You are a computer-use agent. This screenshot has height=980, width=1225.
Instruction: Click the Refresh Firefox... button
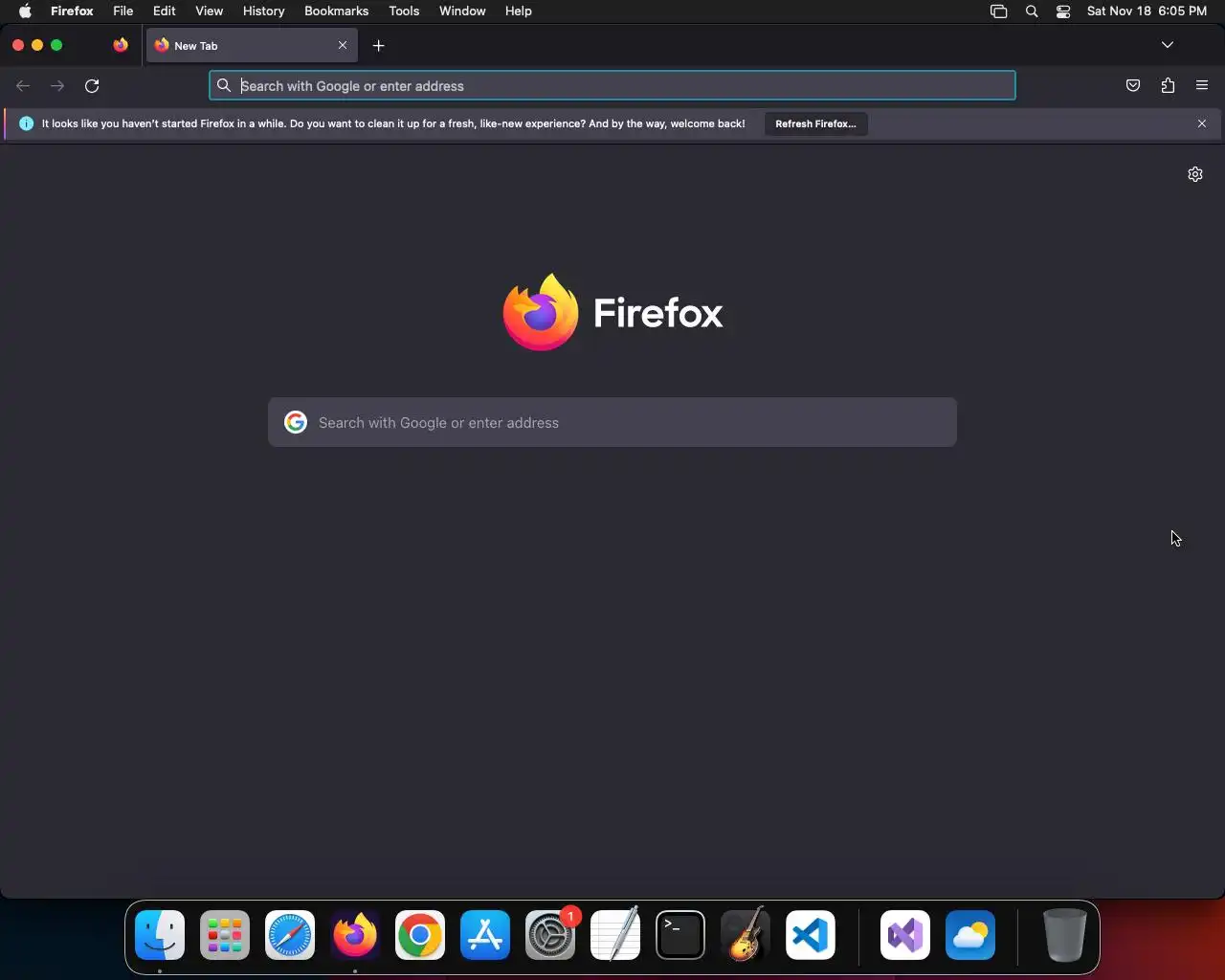[815, 123]
